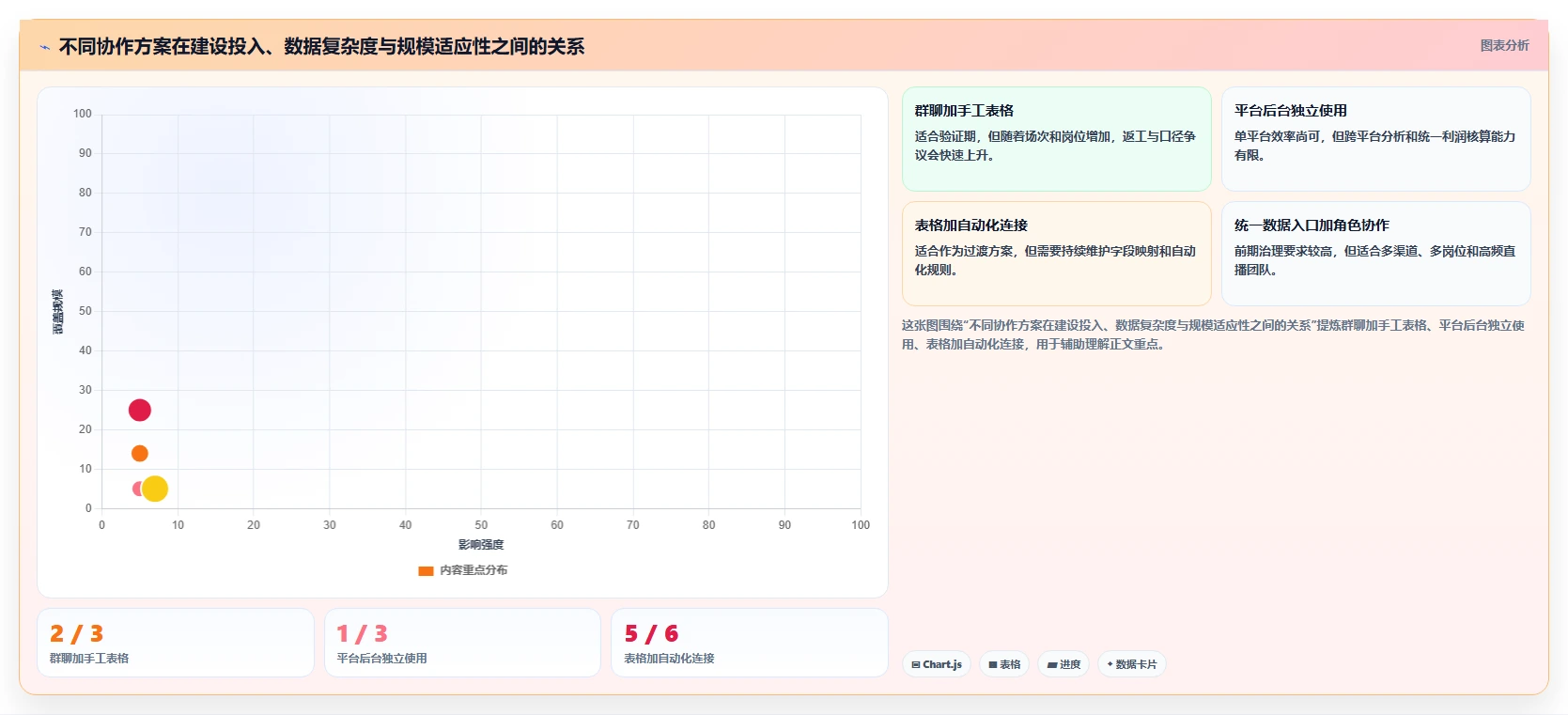Click the Chart.js tag

pos(937,664)
